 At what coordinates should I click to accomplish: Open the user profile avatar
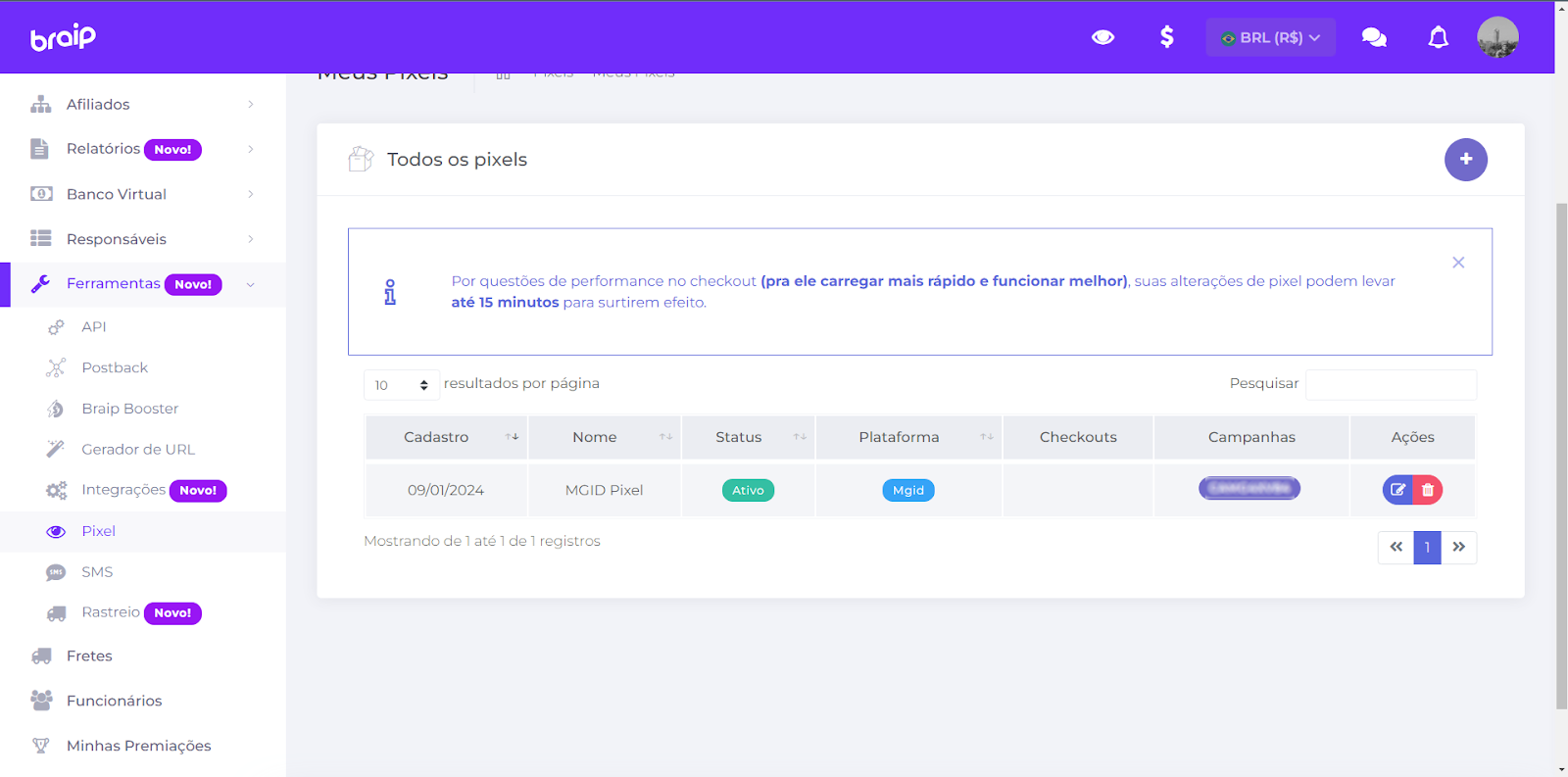pyautogui.click(x=1497, y=37)
